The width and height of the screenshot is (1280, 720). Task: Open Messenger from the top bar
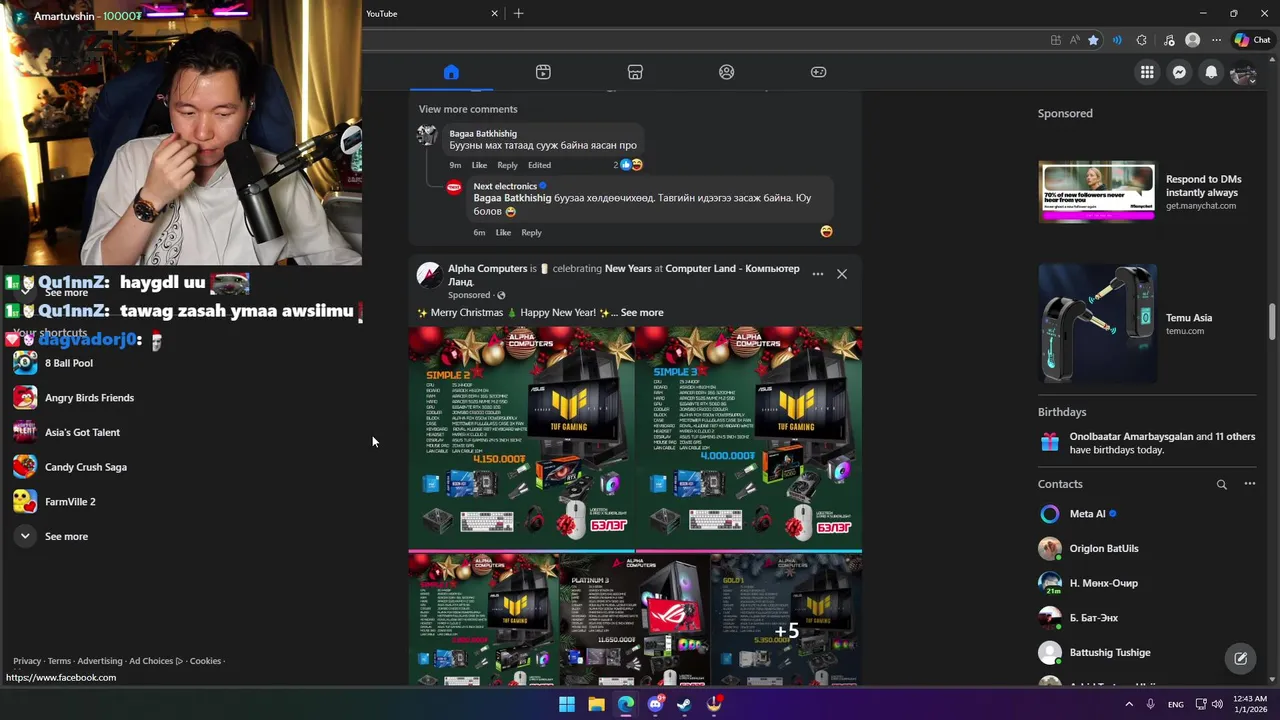click(1179, 72)
